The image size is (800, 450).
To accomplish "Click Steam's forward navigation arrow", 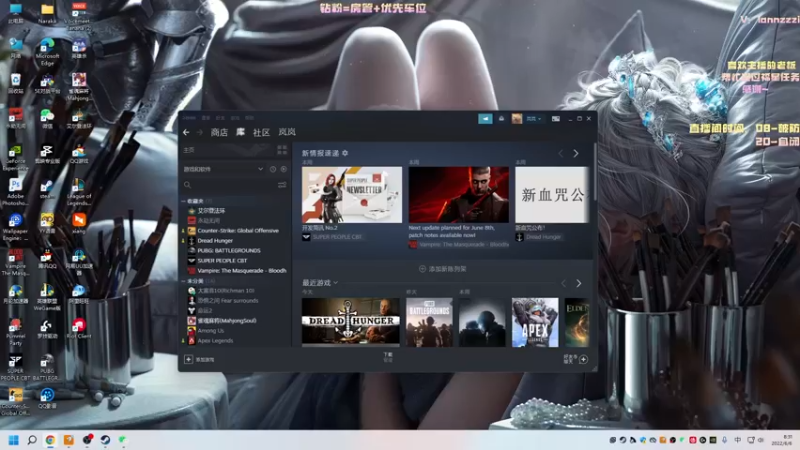I will [200, 132].
